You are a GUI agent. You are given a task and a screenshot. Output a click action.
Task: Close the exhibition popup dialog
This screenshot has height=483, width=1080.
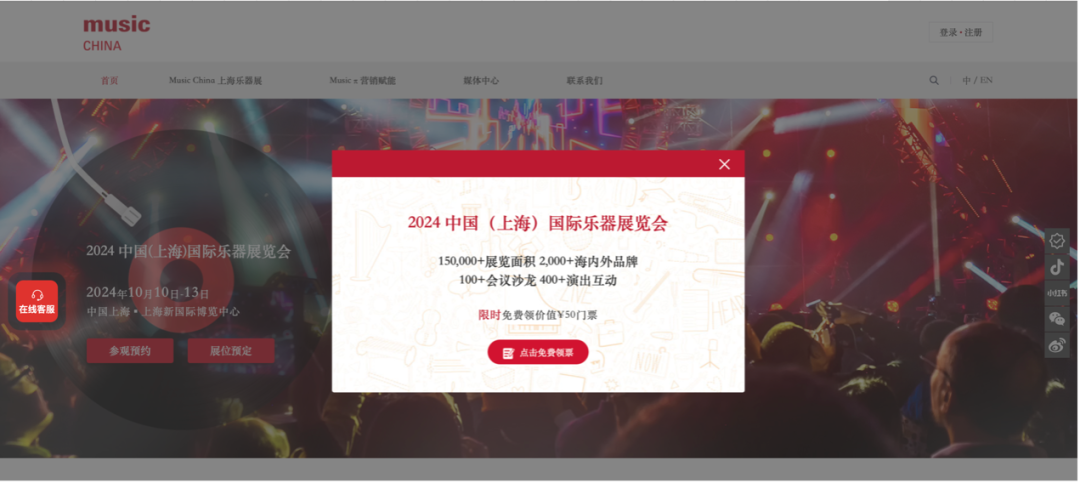(x=724, y=164)
